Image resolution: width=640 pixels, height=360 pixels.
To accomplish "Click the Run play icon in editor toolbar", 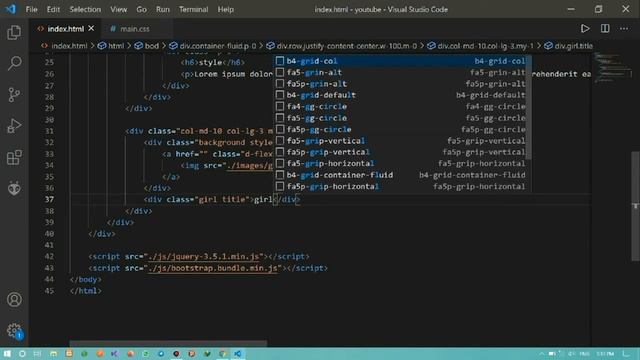I will (585, 29).
